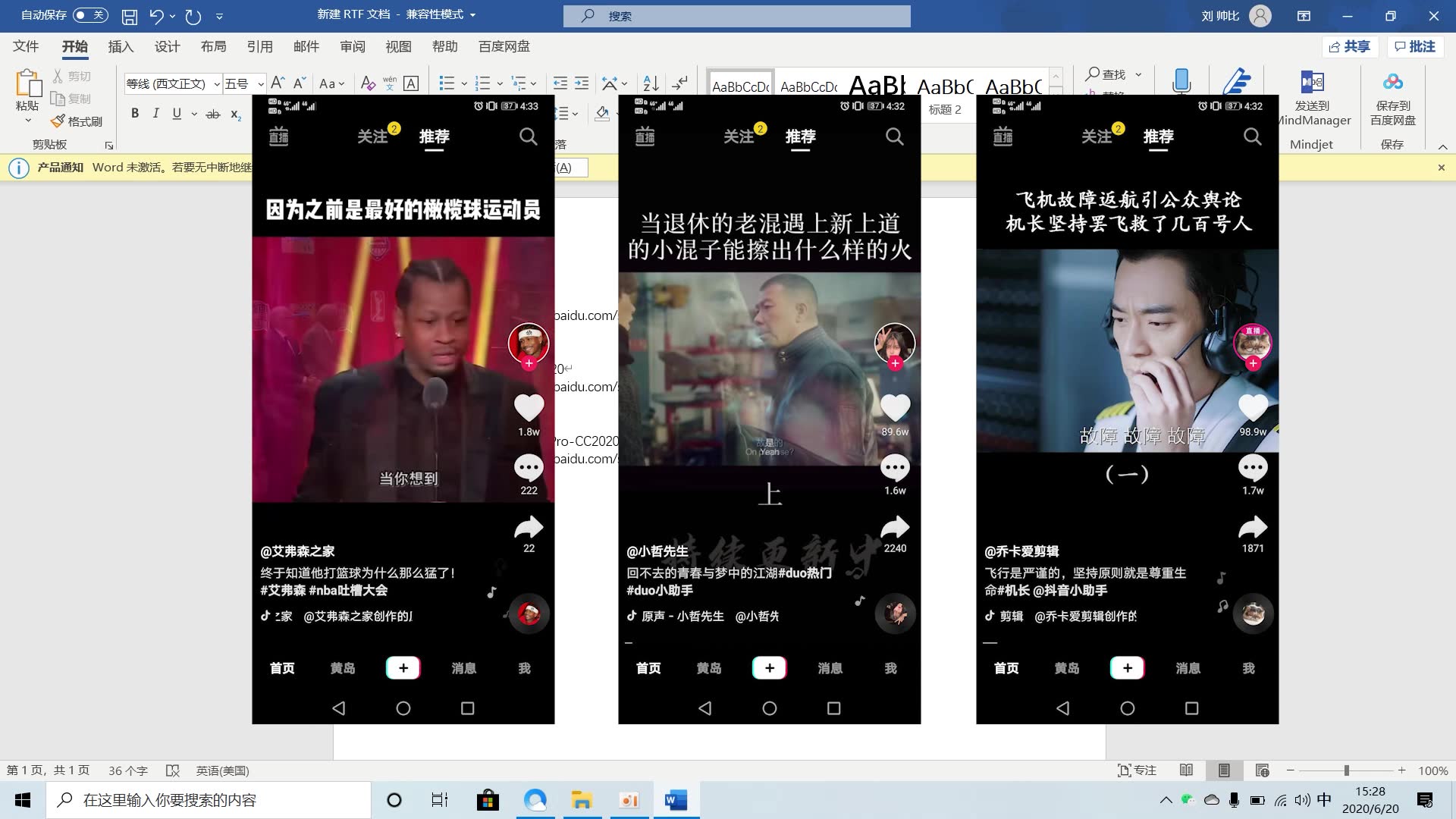The width and height of the screenshot is (1456, 819).
Task: Clear all formatting eraser icon
Action: (x=369, y=83)
